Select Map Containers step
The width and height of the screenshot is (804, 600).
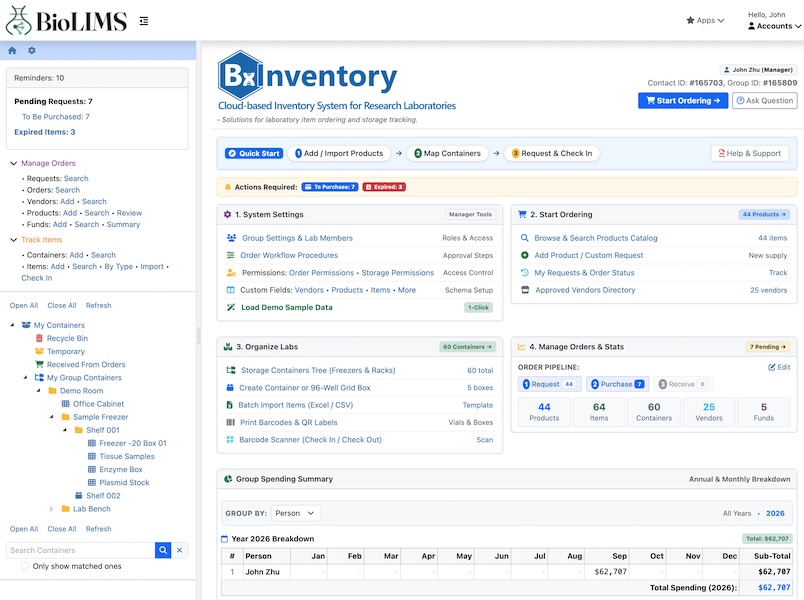pos(447,153)
